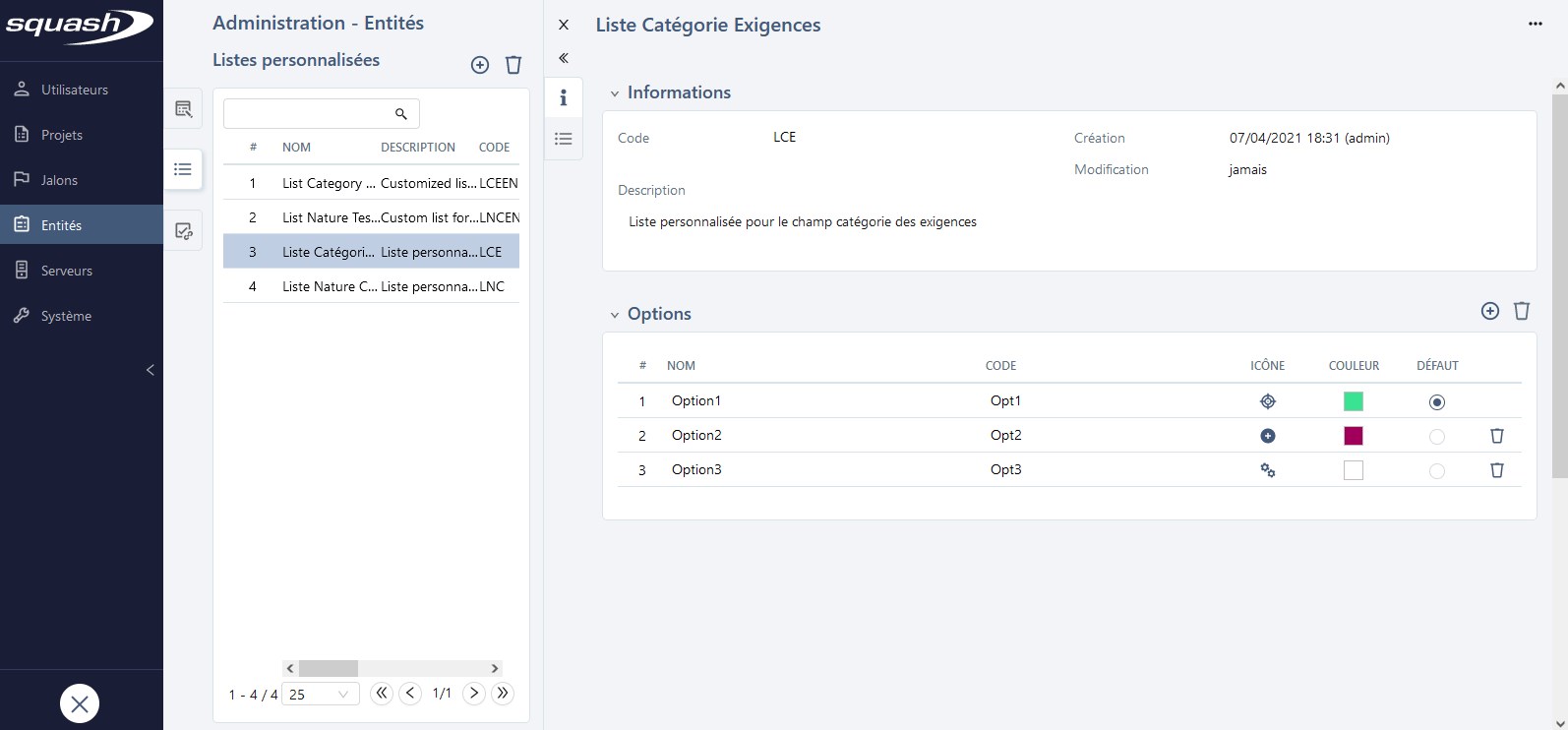Viewport: 1568px width, 730px height.
Task: Click the trash icon beside Listes personnalisées
Action: [513, 65]
